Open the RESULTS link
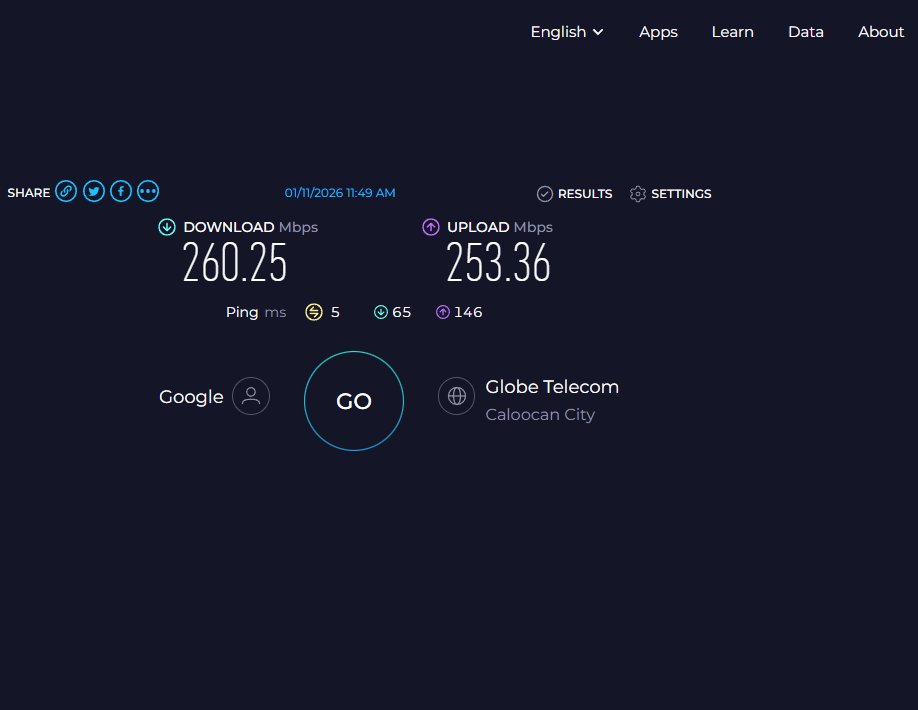This screenshot has width=918, height=710. click(585, 194)
